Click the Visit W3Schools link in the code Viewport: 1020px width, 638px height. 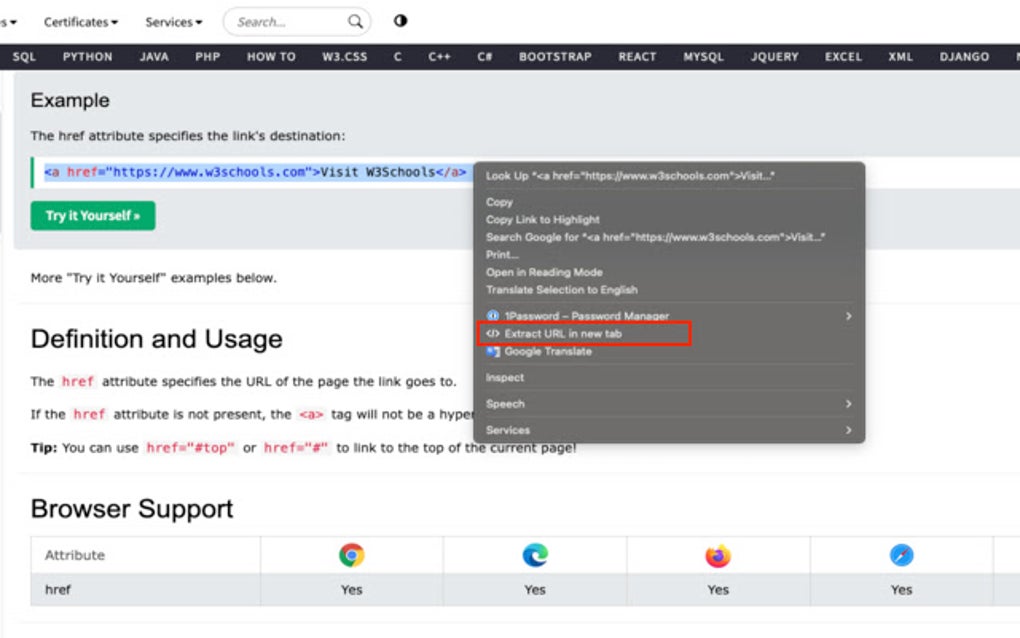click(390, 171)
